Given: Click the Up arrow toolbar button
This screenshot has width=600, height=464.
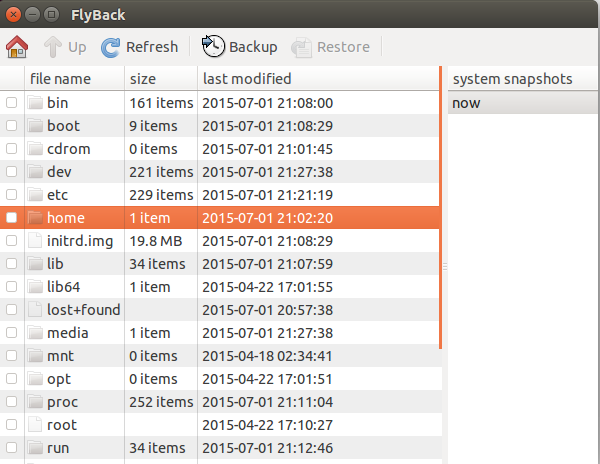Looking at the screenshot, I should point(65,47).
